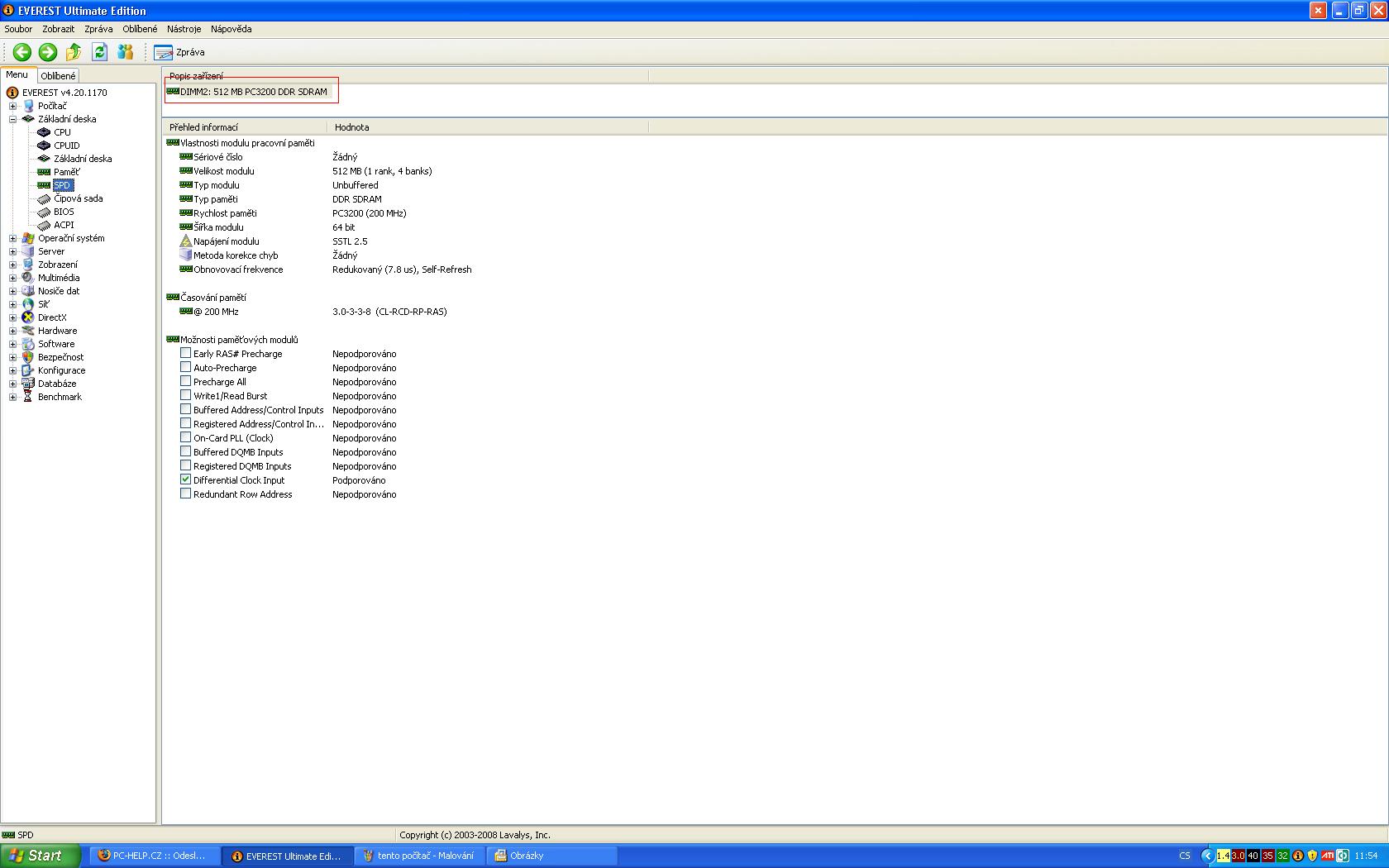The height and width of the screenshot is (868, 1389).
Task: Click the Refresh toolbar icon
Action: [x=100, y=52]
